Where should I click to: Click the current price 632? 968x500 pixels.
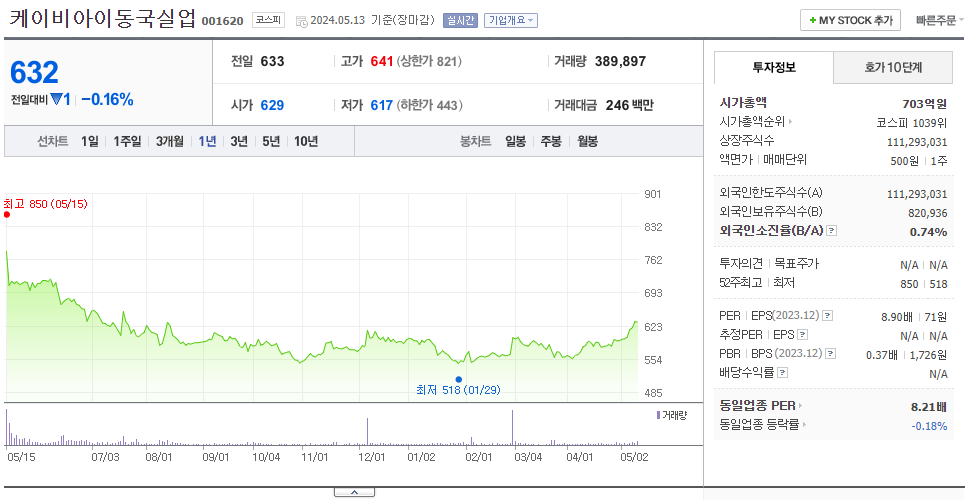pyautogui.click(x=35, y=73)
